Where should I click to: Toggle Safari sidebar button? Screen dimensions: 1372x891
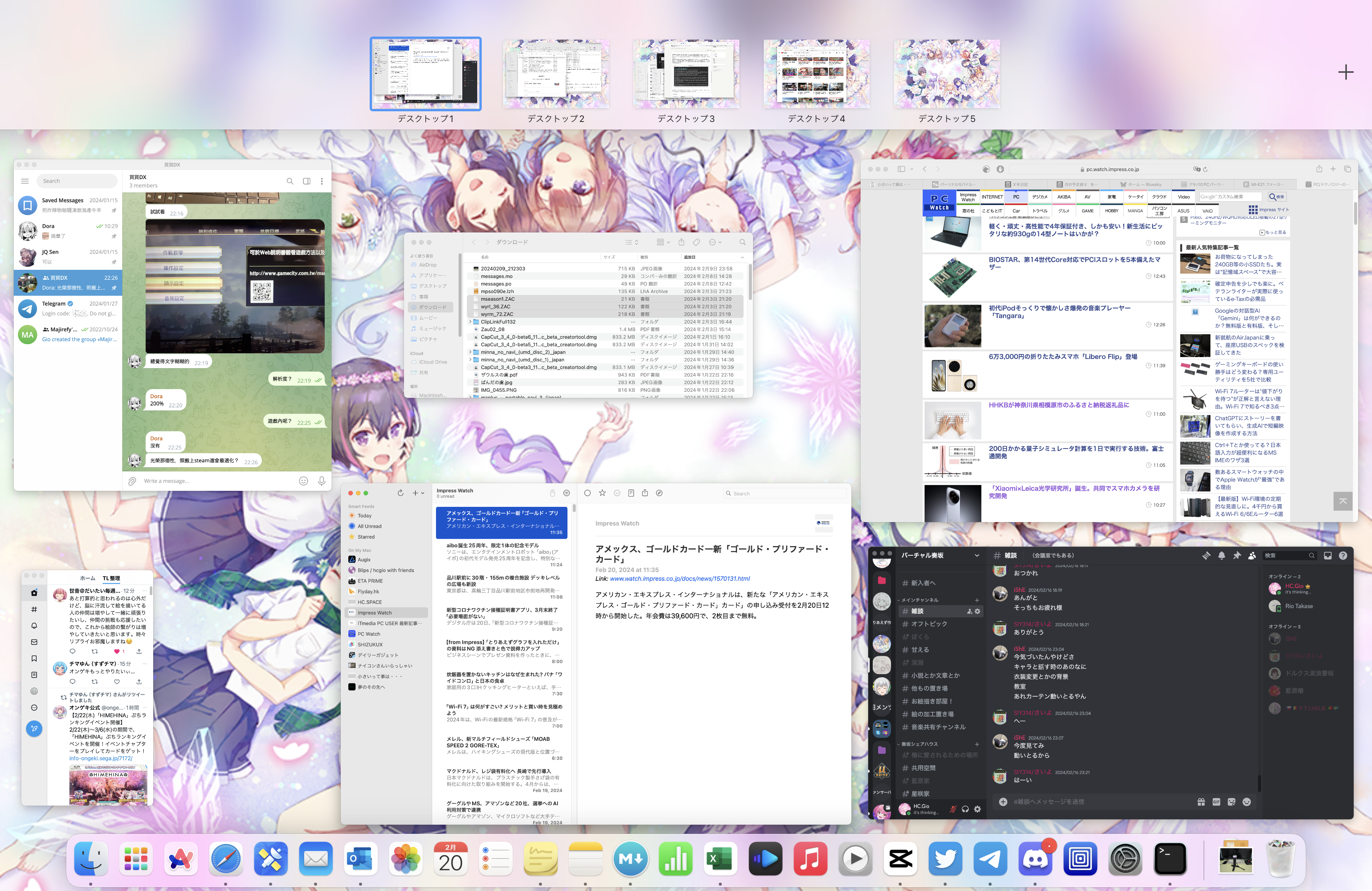click(x=901, y=169)
